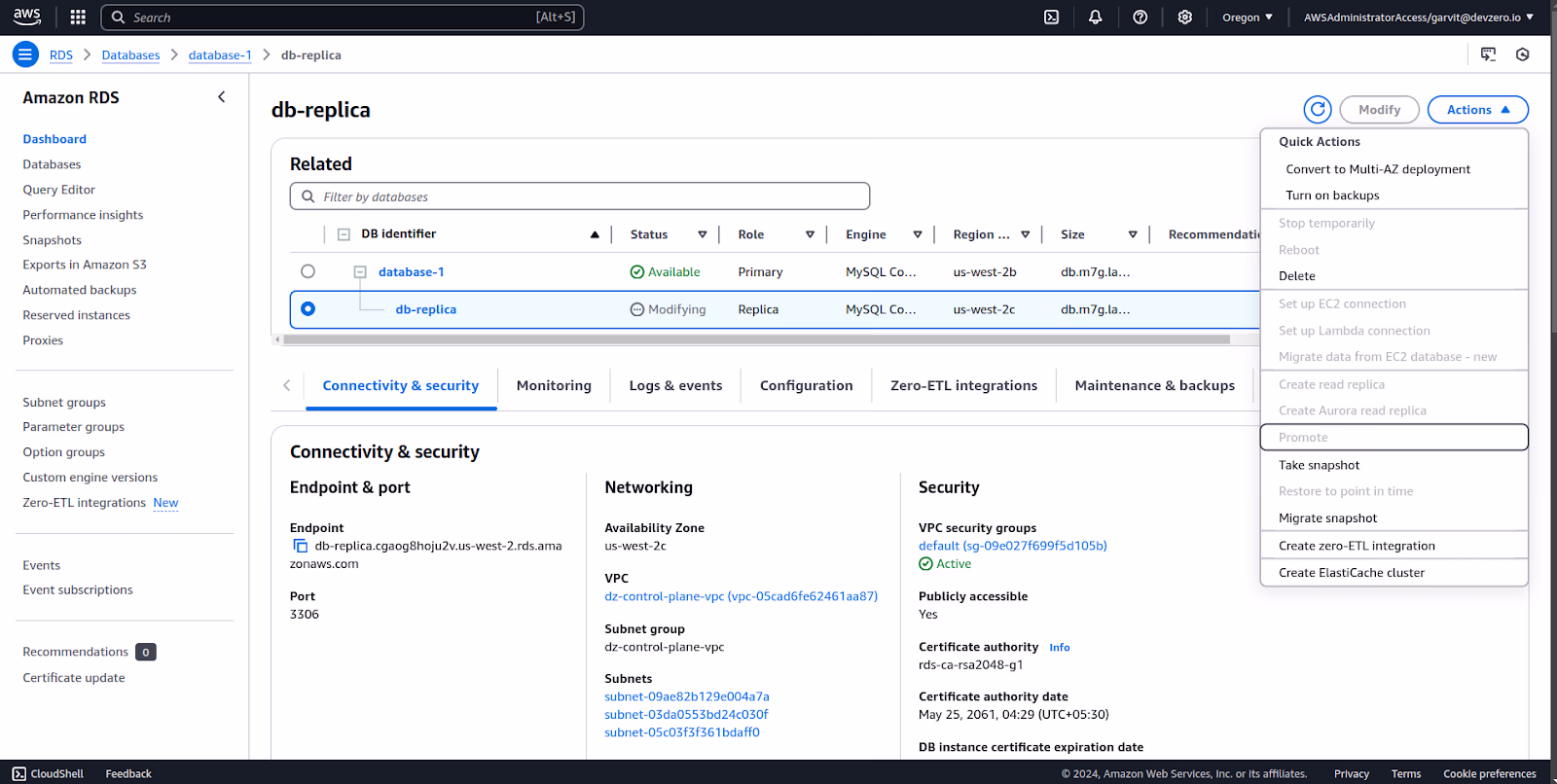Sort by DB identifier arrow
Screen dimensions: 1557x784
coord(595,234)
